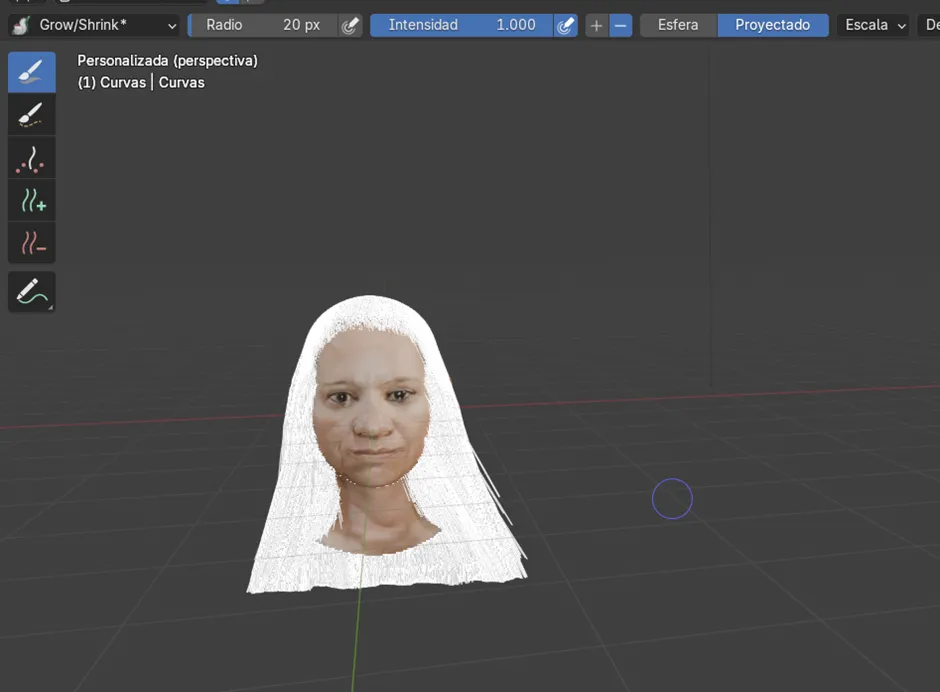
Task: Click the Grow/Shrink brush icon in header
Action: tap(19, 25)
